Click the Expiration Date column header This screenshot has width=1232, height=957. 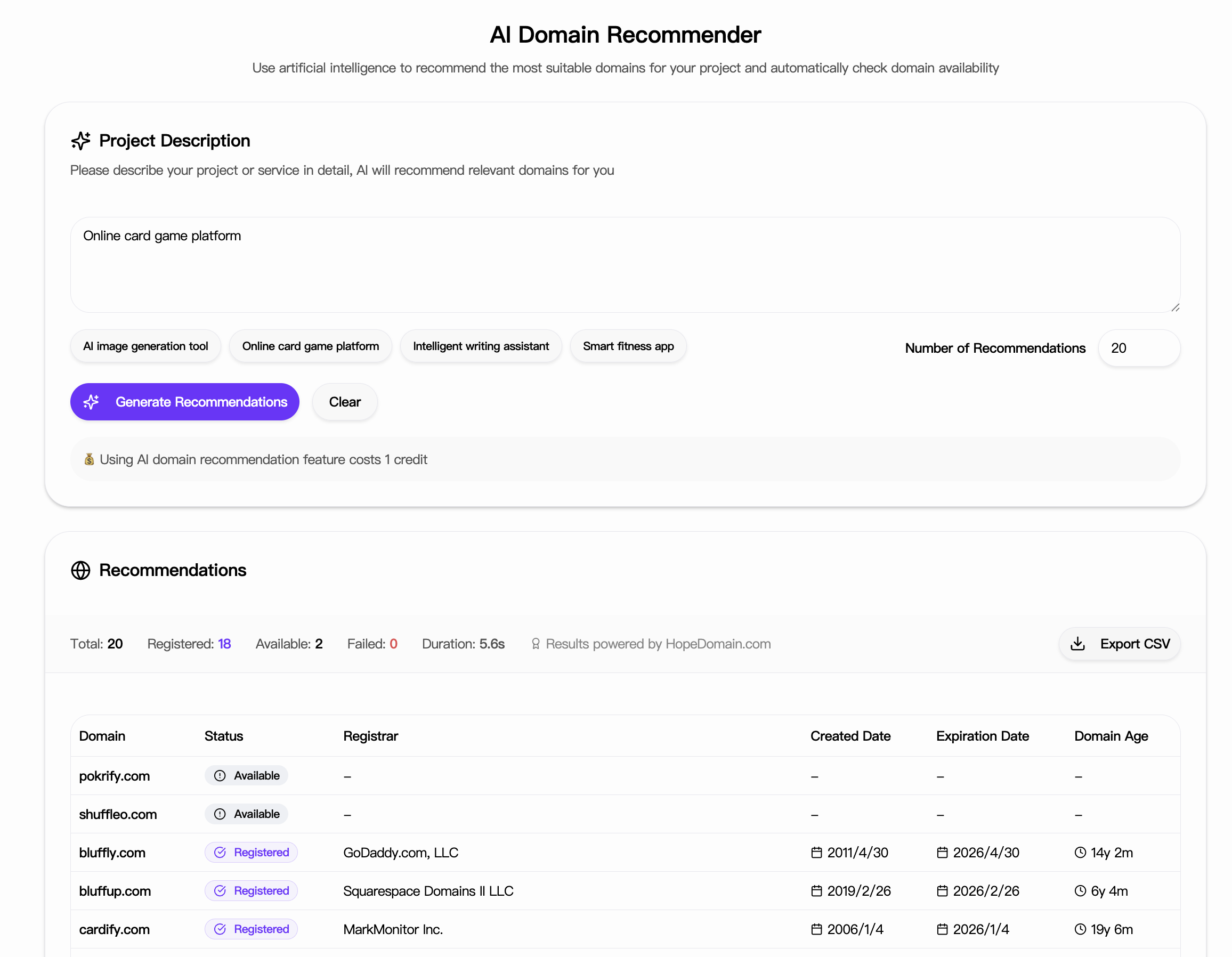pos(982,736)
